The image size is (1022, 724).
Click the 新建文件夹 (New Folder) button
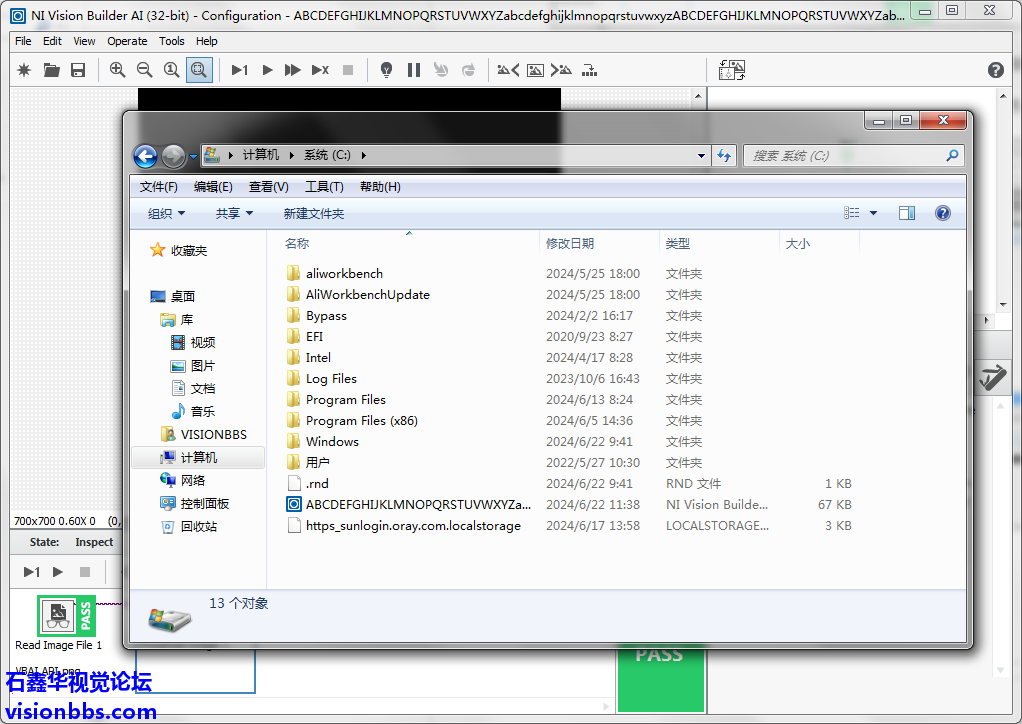tap(313, 213)
